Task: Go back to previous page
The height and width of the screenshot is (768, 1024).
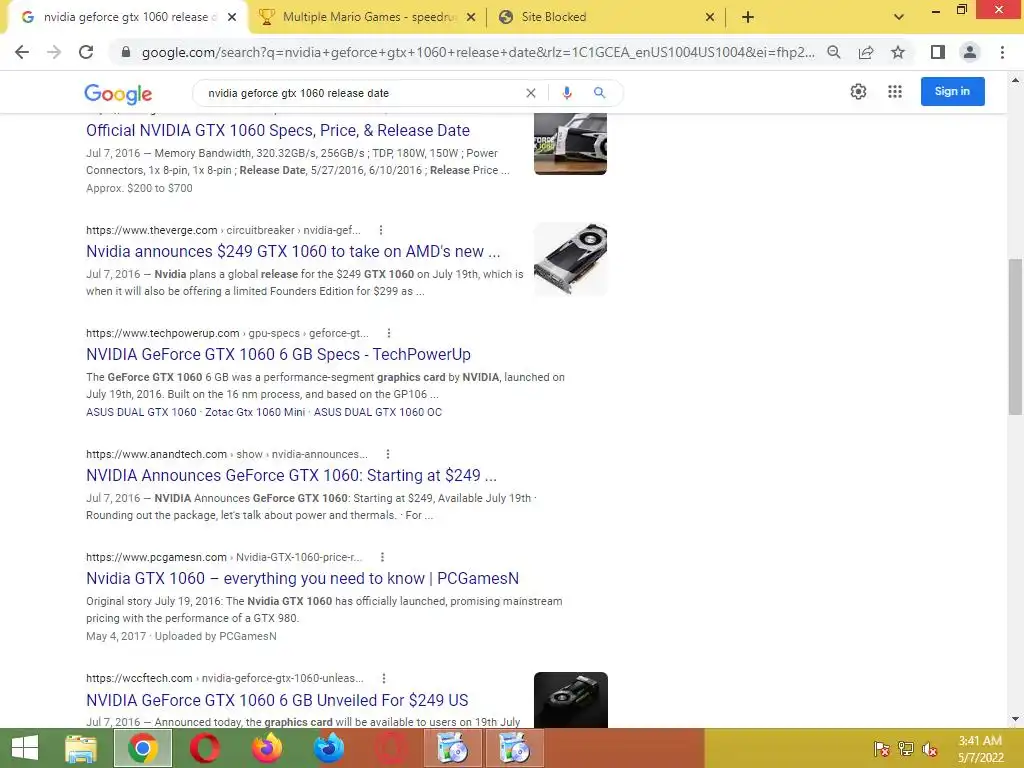Action: pyautogui.click(x=22, y=52)
